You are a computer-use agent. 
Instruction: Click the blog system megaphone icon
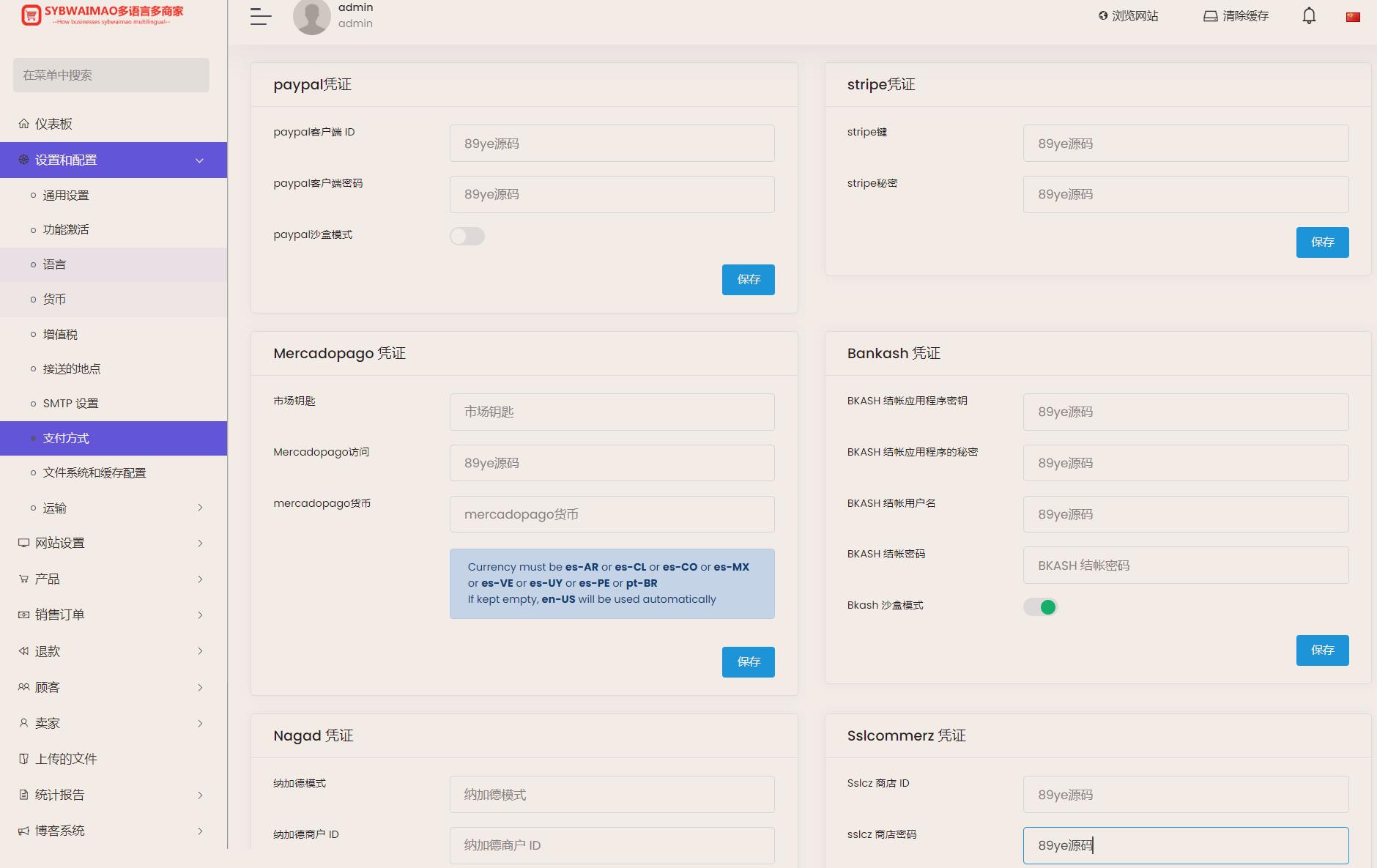[x=24, y=831]
